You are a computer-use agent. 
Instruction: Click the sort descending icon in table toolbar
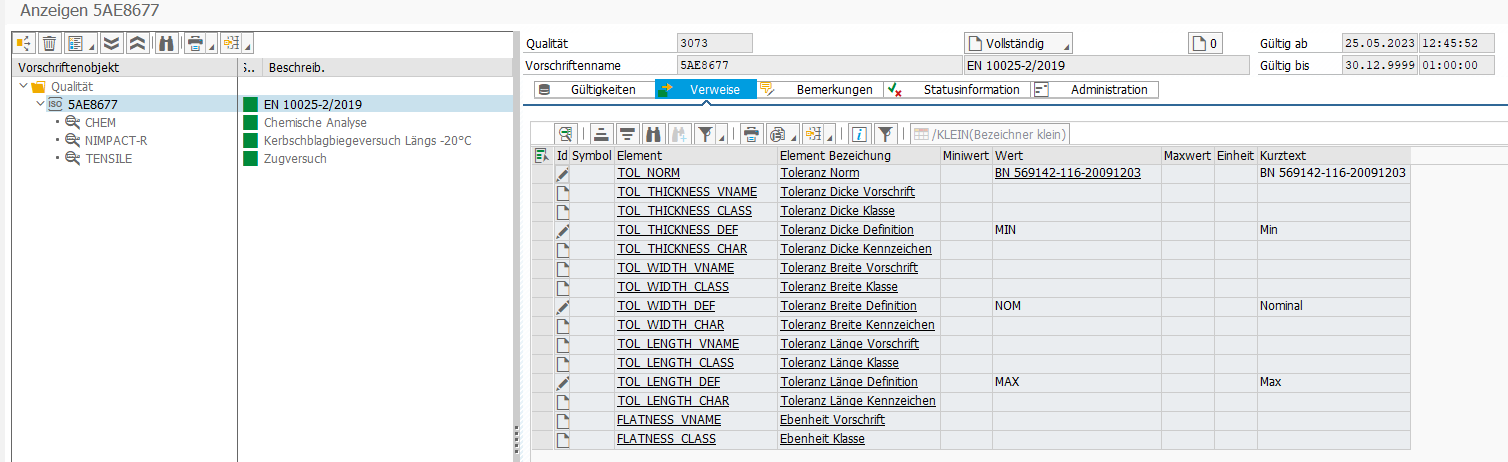point(627,134)
